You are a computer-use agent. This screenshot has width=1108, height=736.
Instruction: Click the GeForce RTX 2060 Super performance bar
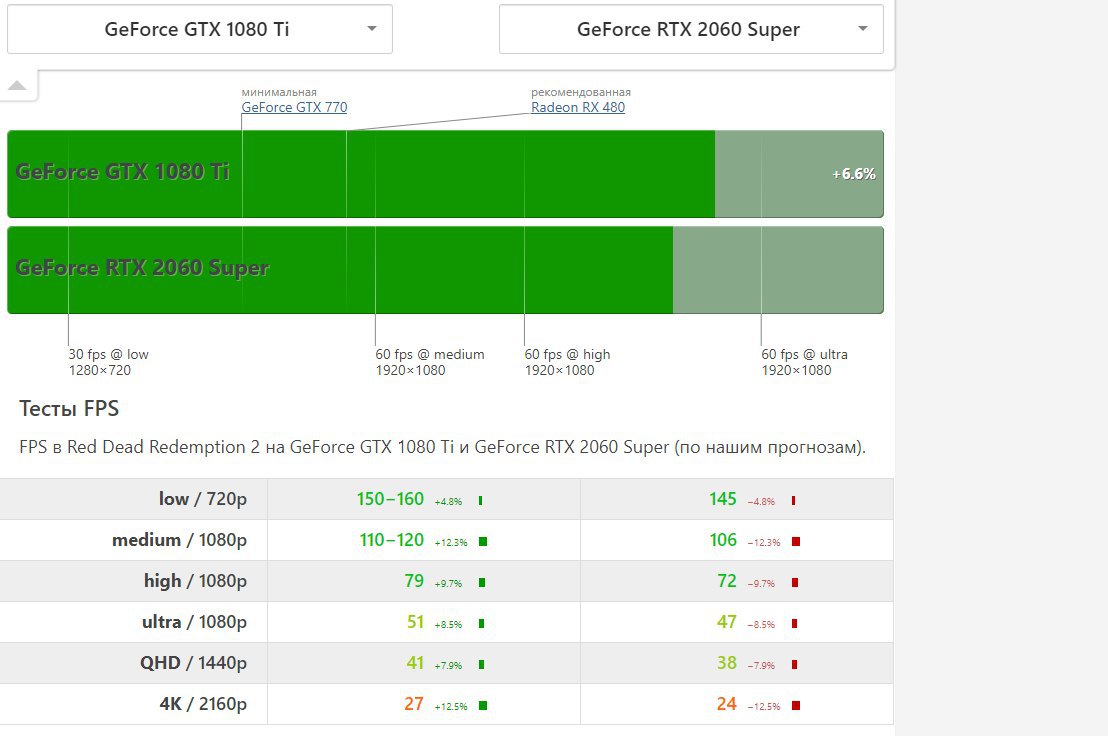[445, 270]
